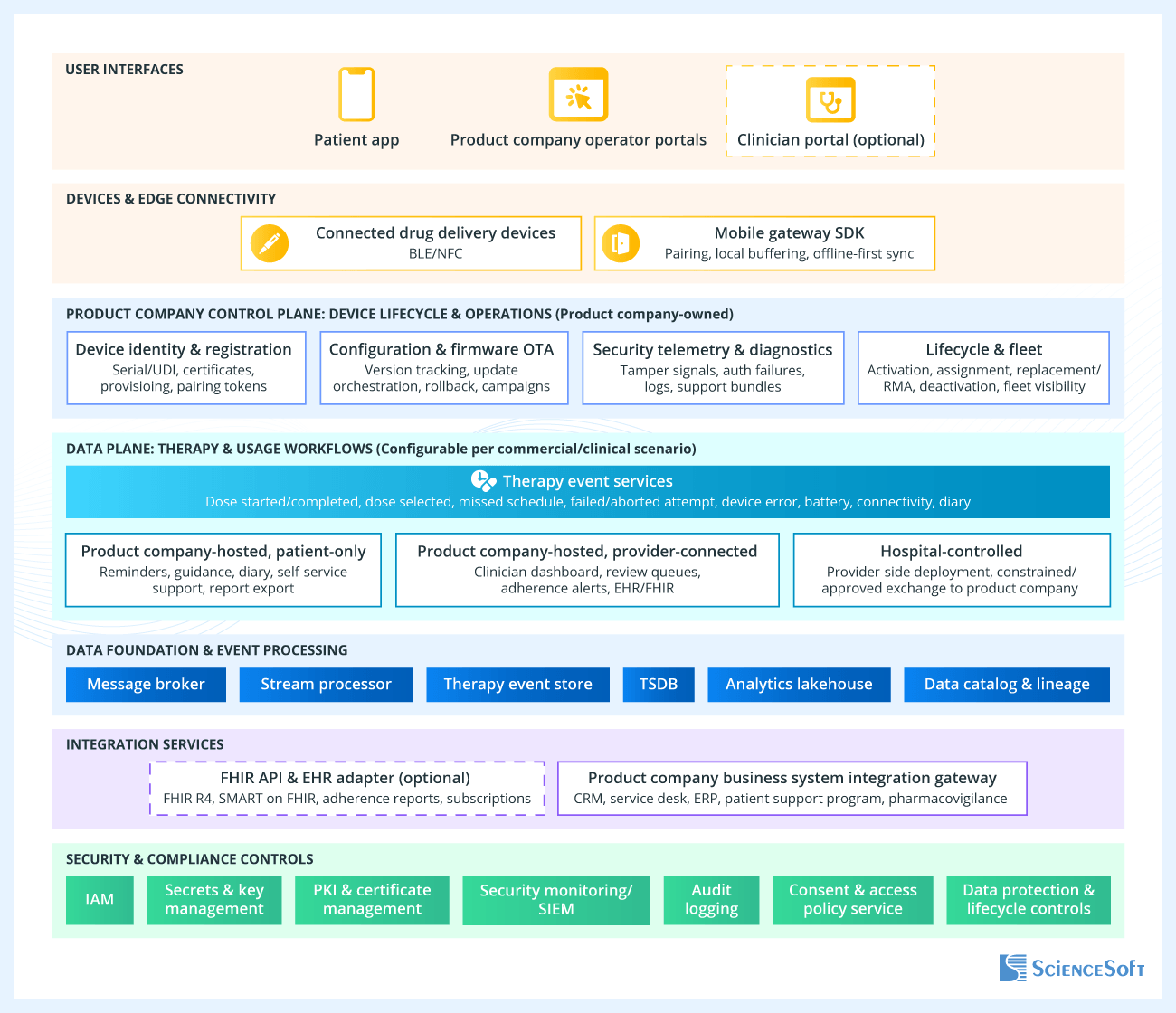Viewport: 1176px width, 1013px height.
Task: Click the Audit logging block
Action: coord(711,900)
